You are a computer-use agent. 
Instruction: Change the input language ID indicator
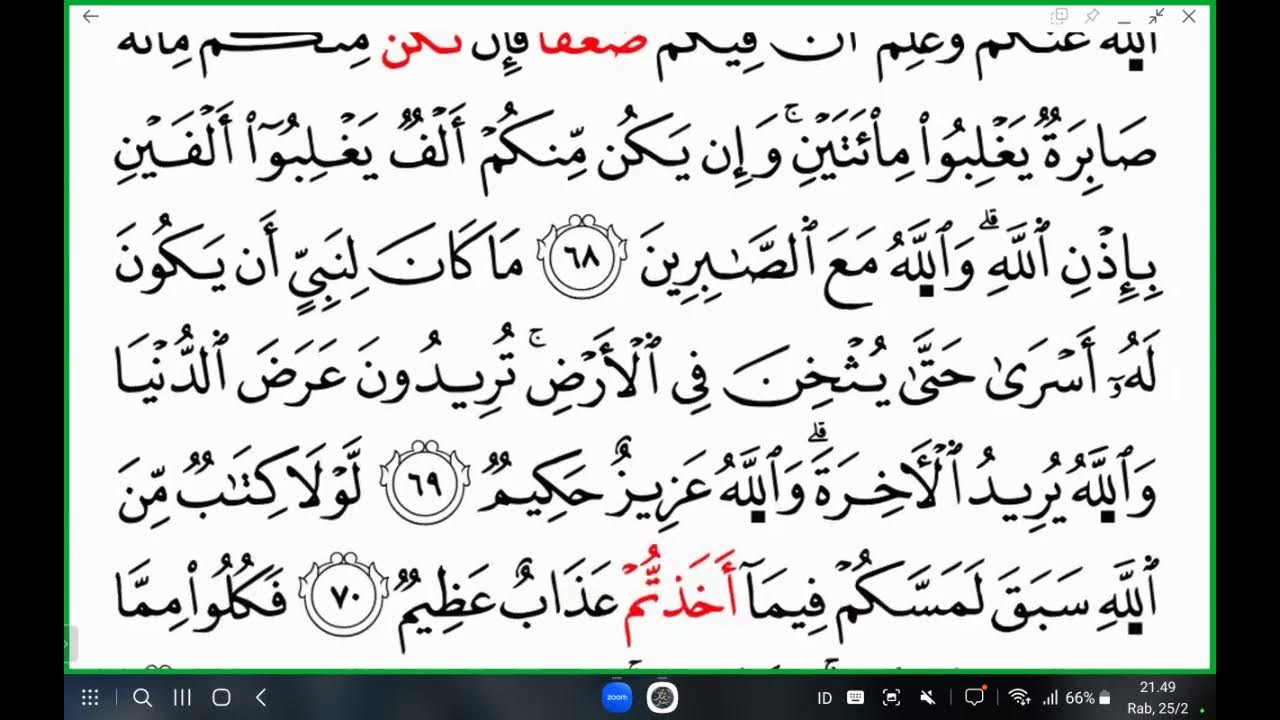click(x=825, y=698)
